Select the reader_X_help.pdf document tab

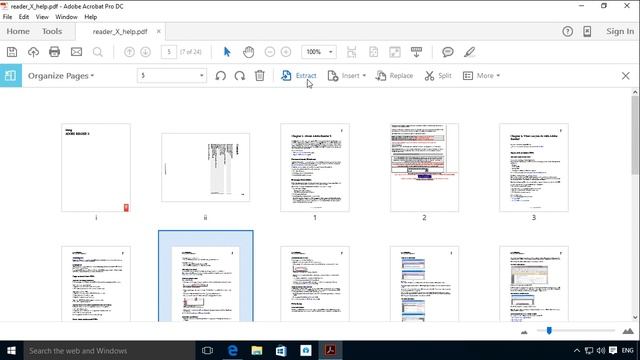point(120,31)
